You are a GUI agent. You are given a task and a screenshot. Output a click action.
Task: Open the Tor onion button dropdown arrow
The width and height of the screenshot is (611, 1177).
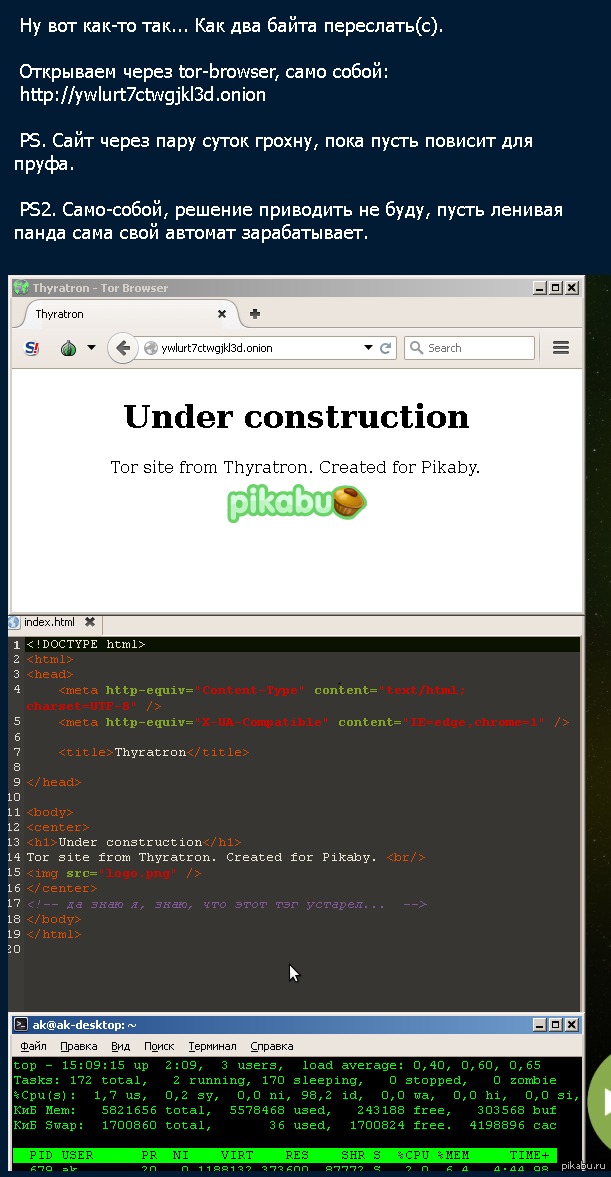91,348
